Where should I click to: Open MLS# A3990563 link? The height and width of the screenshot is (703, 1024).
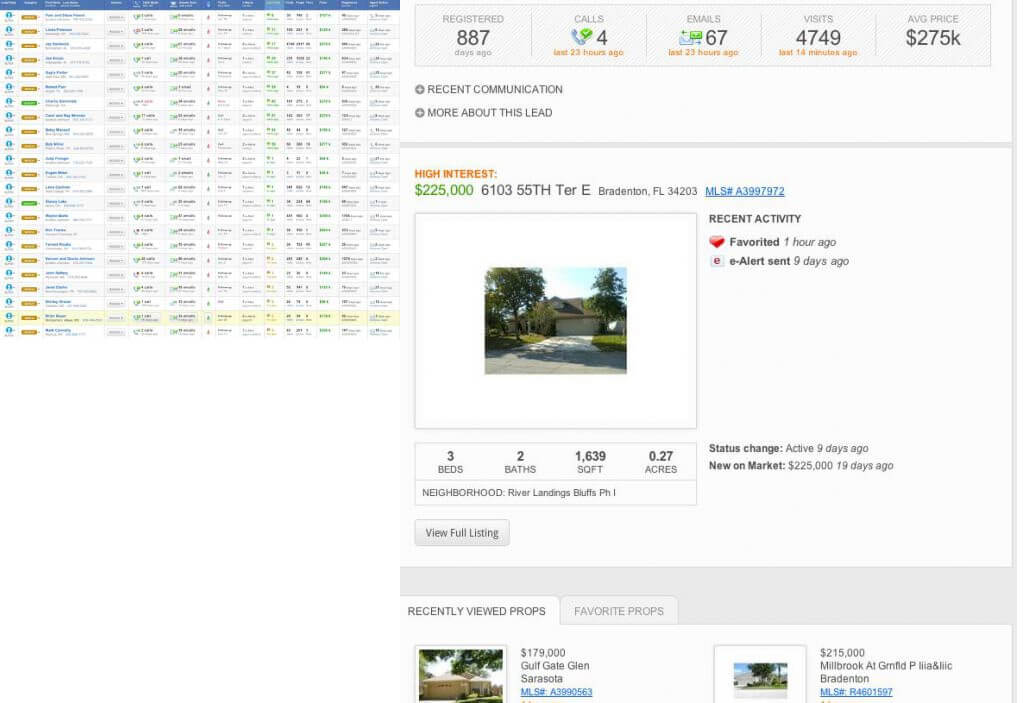(556, 692)
